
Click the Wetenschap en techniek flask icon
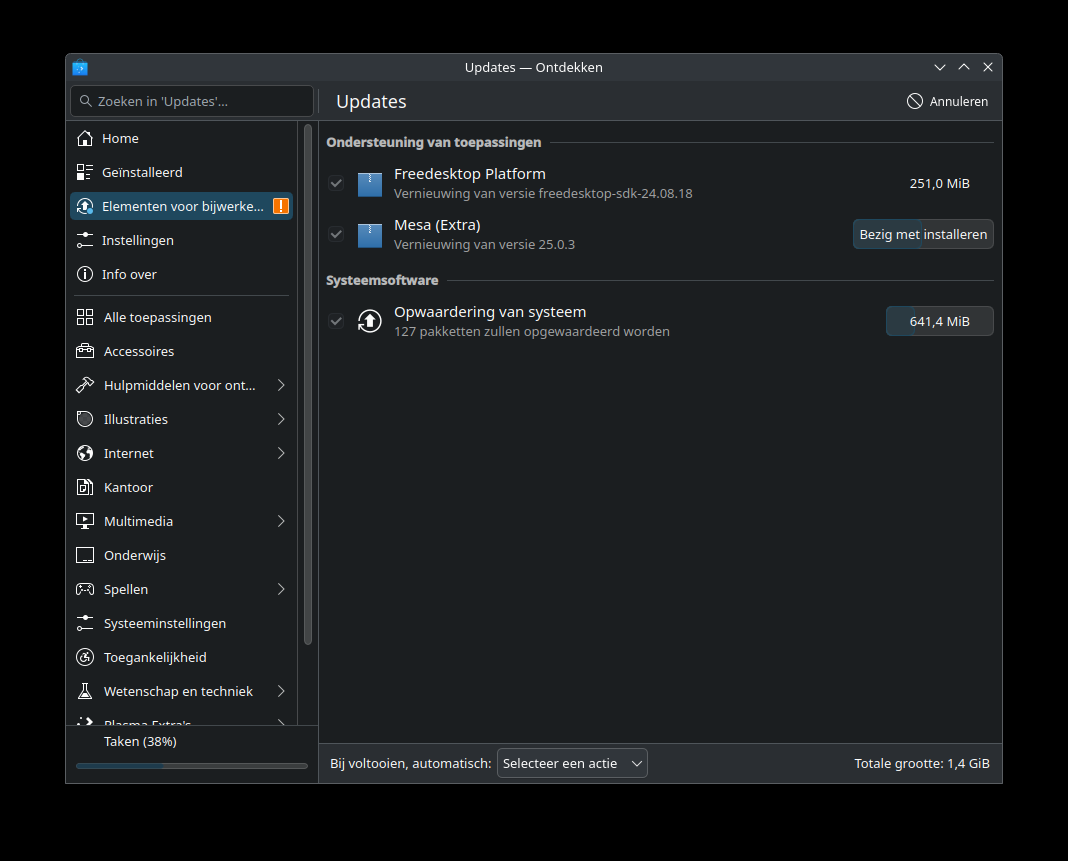pyautogui.click(x=84, y=692)
